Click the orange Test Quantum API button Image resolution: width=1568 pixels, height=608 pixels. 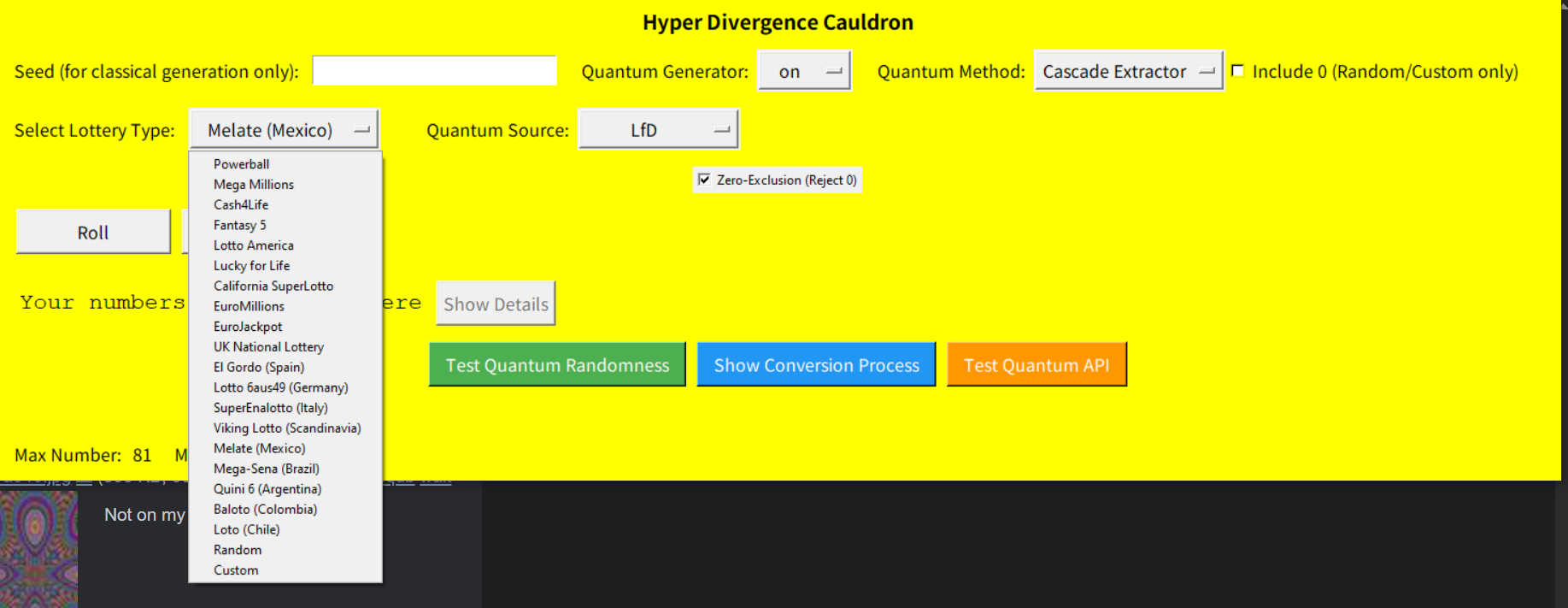[1037, 365]
